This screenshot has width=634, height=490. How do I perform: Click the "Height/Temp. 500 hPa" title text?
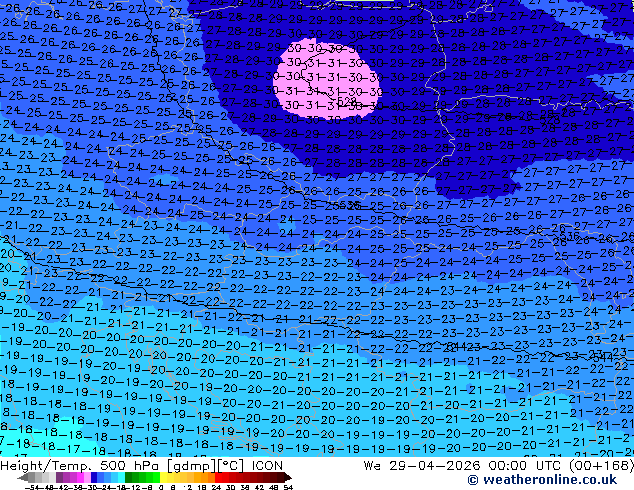pos(80,466)
